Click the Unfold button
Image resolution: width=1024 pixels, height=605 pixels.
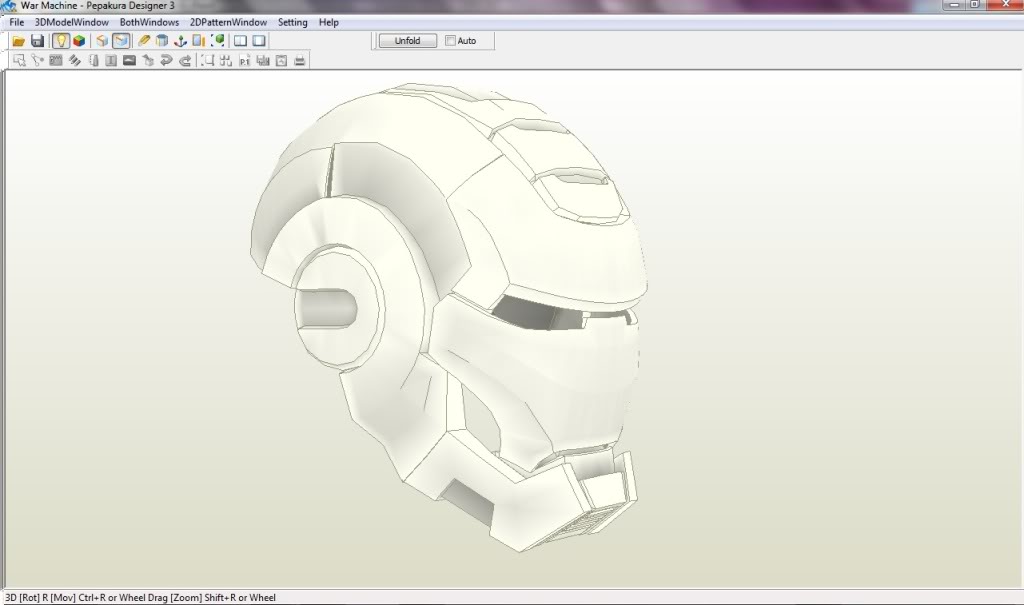[408, 41]
